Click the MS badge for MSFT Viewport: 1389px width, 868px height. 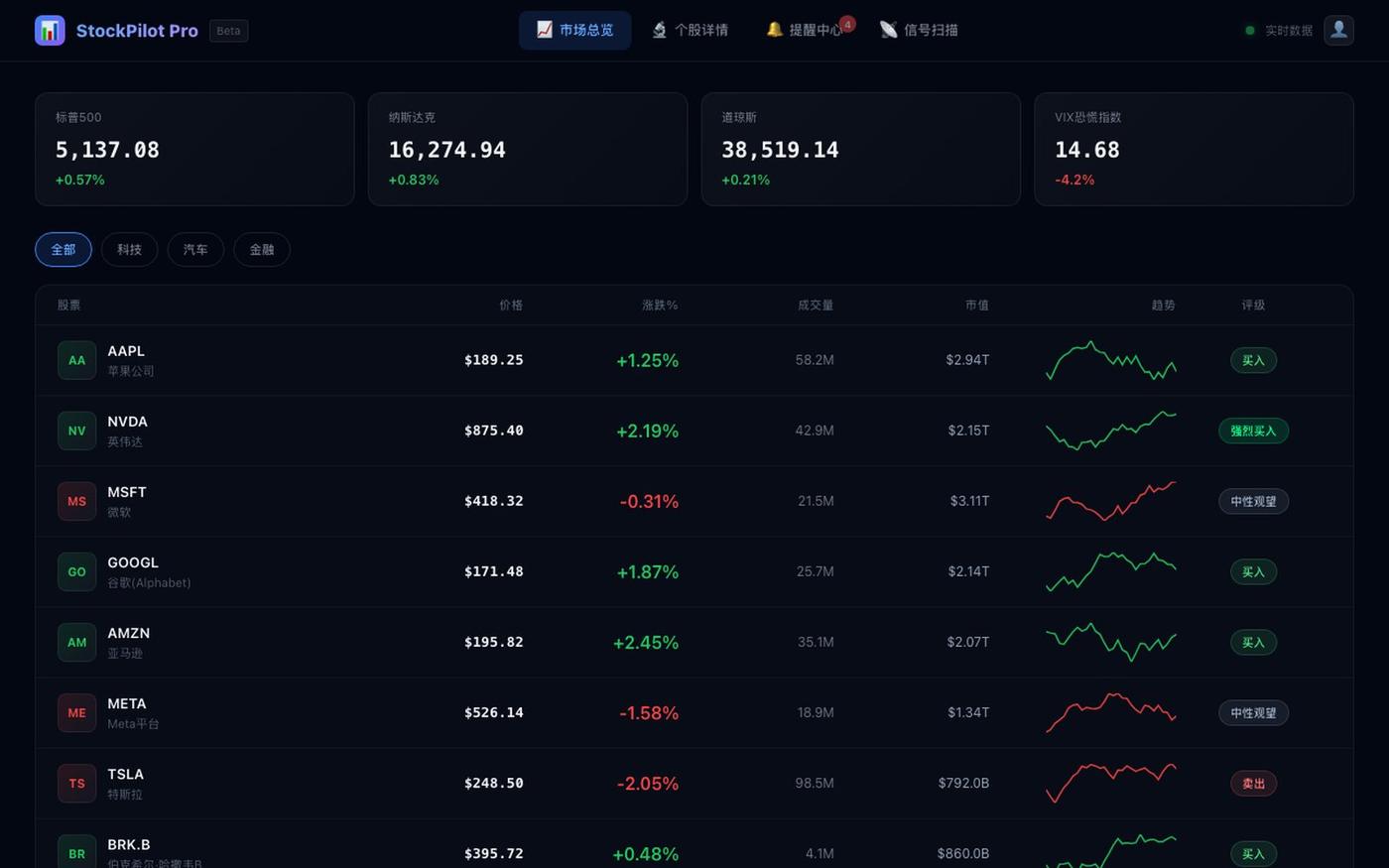click(76, 501)
